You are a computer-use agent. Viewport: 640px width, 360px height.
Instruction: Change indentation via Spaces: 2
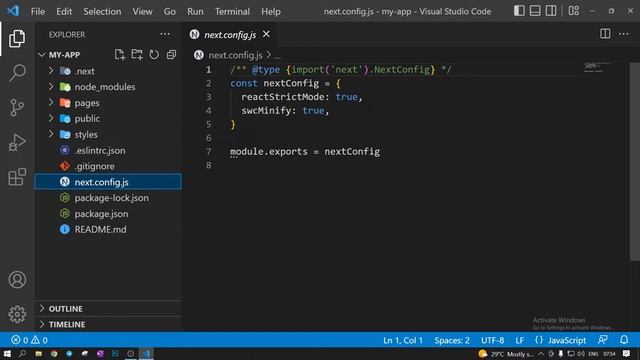(x=451, y=340)
